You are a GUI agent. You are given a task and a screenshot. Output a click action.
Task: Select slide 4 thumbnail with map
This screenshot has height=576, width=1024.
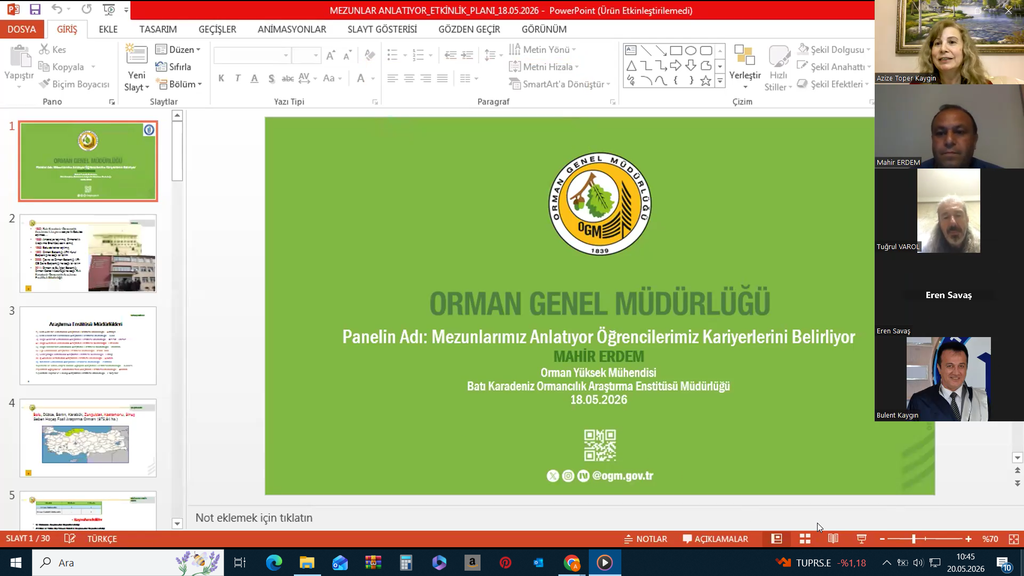pos(88,438)
